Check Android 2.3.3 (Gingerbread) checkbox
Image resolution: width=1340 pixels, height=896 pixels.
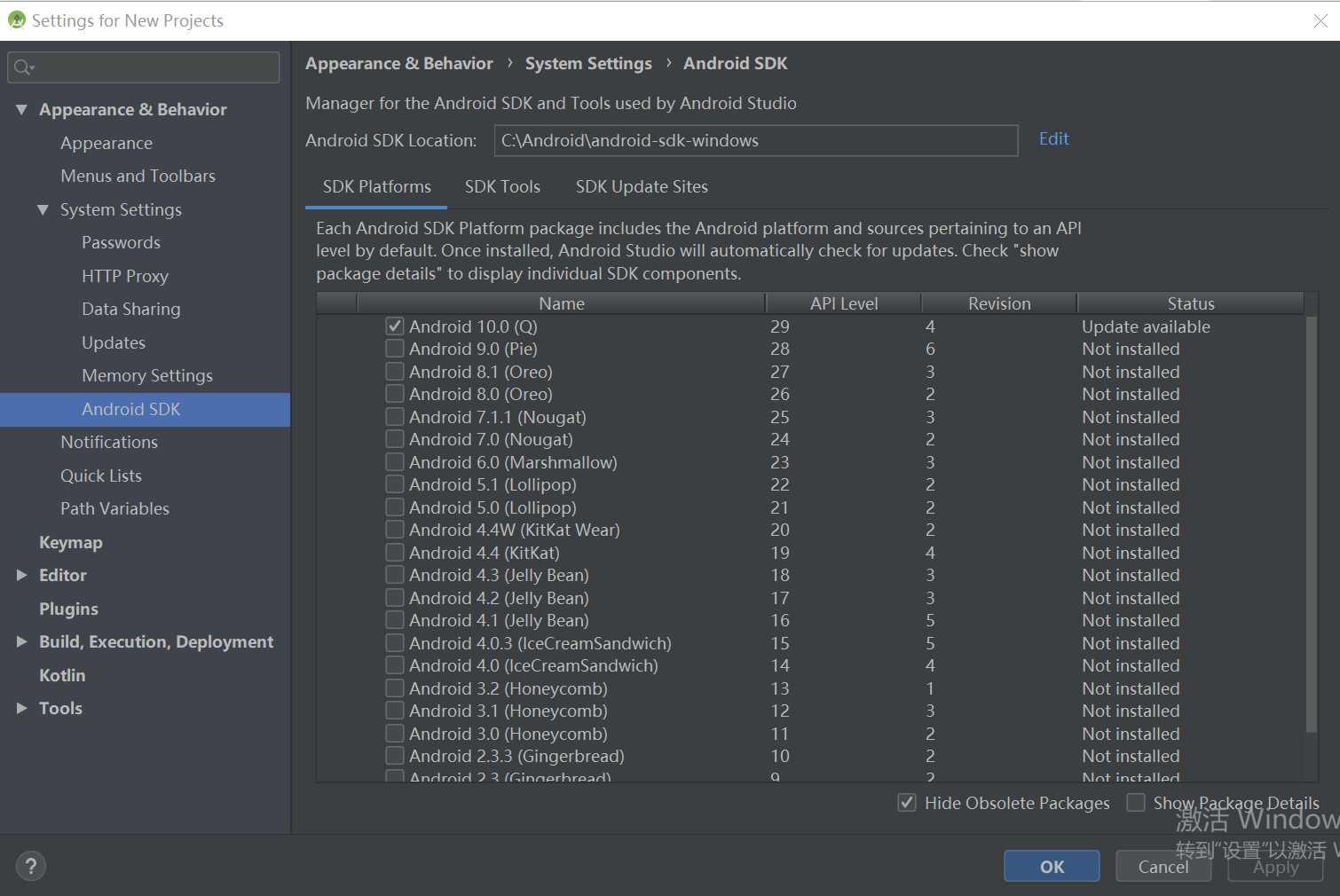pos(395,756)
